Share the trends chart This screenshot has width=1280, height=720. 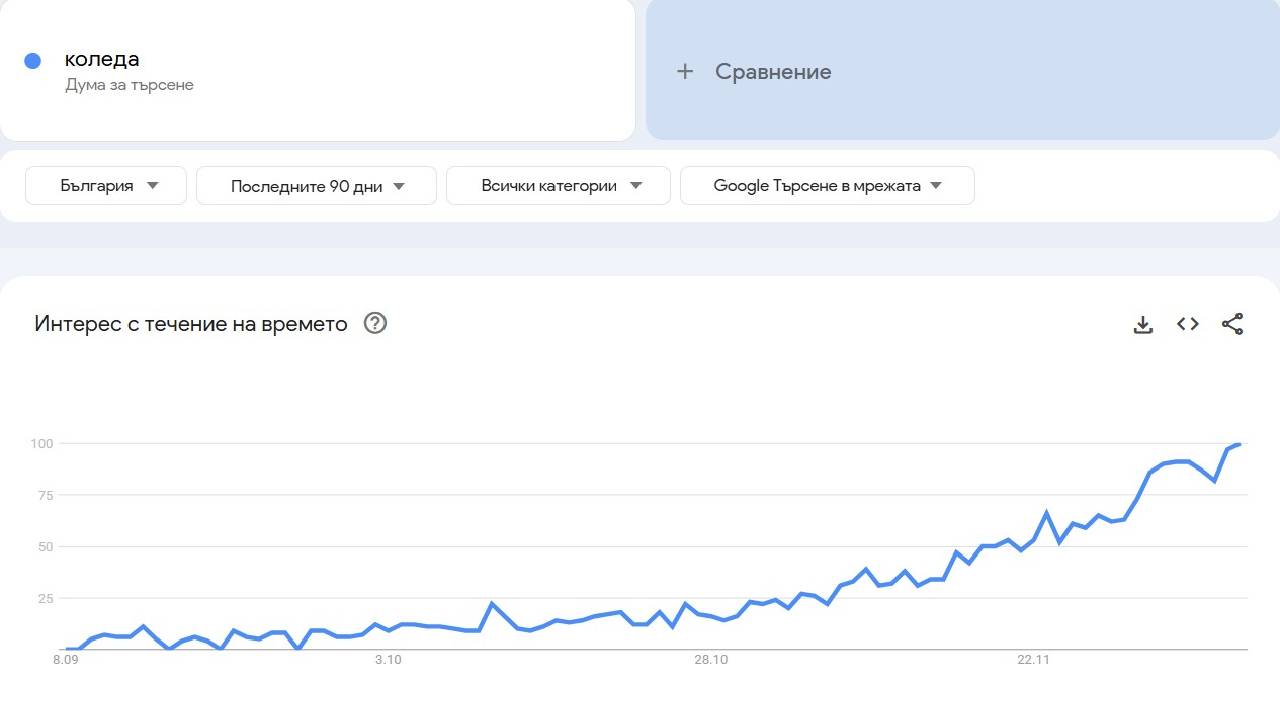(1233, 323)
